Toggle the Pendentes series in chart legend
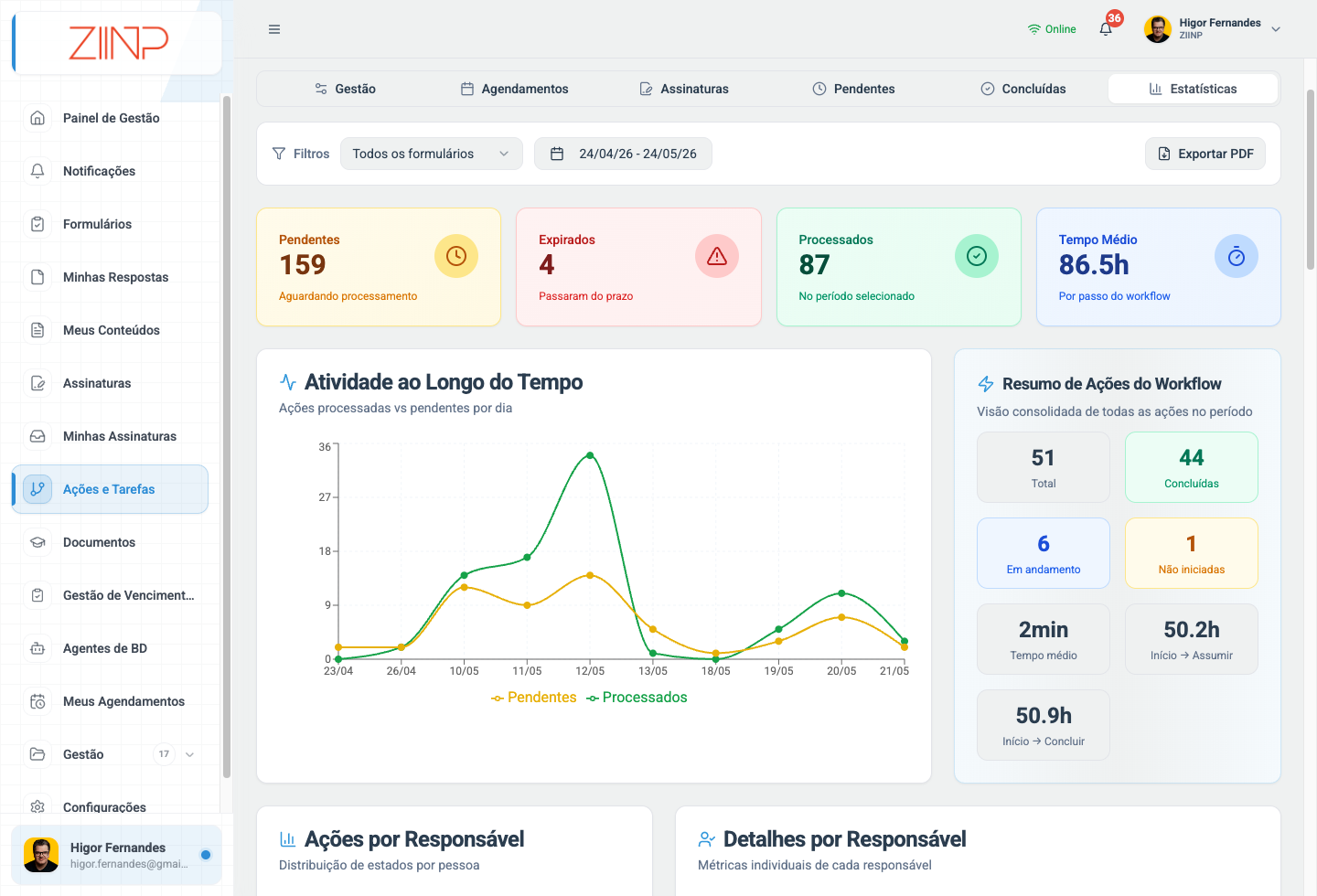The height and width of the screenshot is (896, 1317). (534, 698)
